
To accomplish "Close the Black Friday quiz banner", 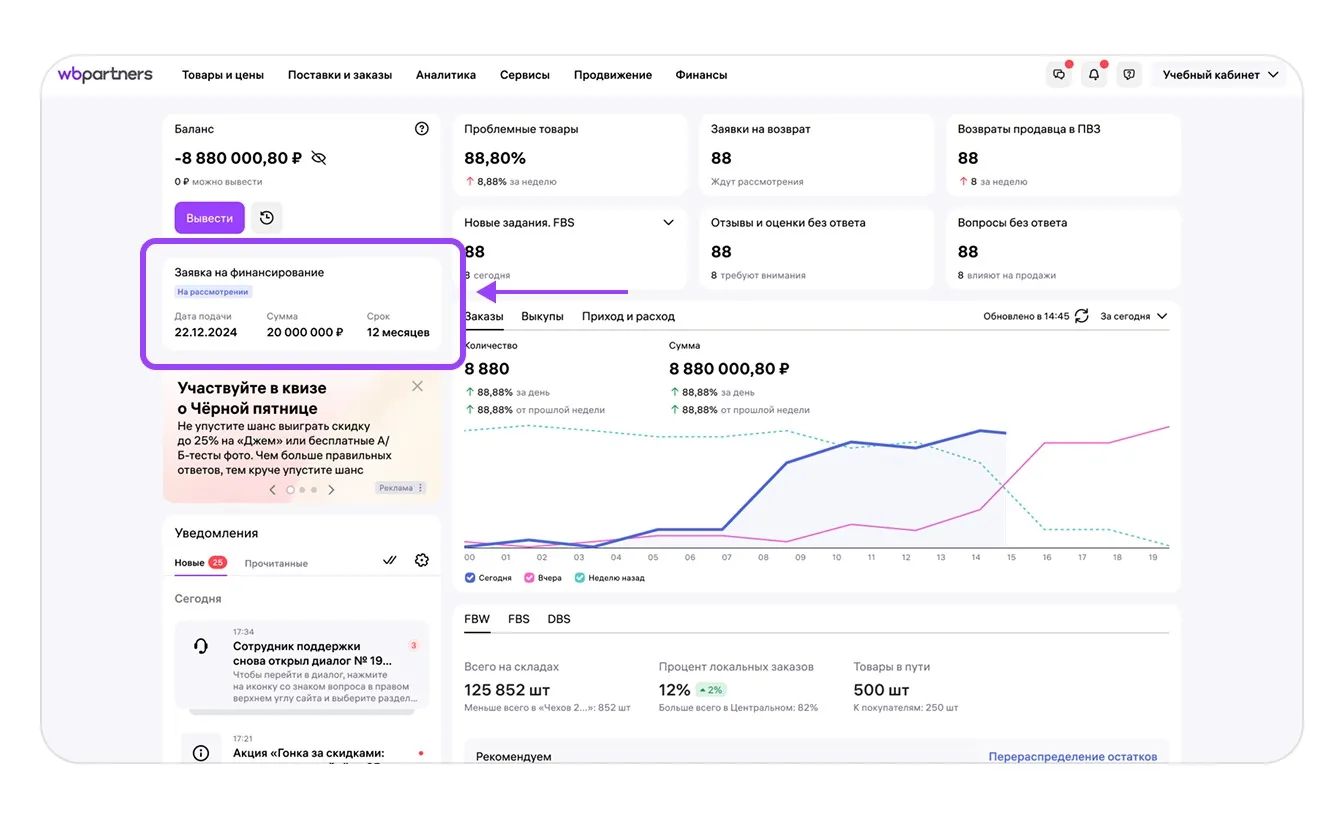I will click(417, 386).
